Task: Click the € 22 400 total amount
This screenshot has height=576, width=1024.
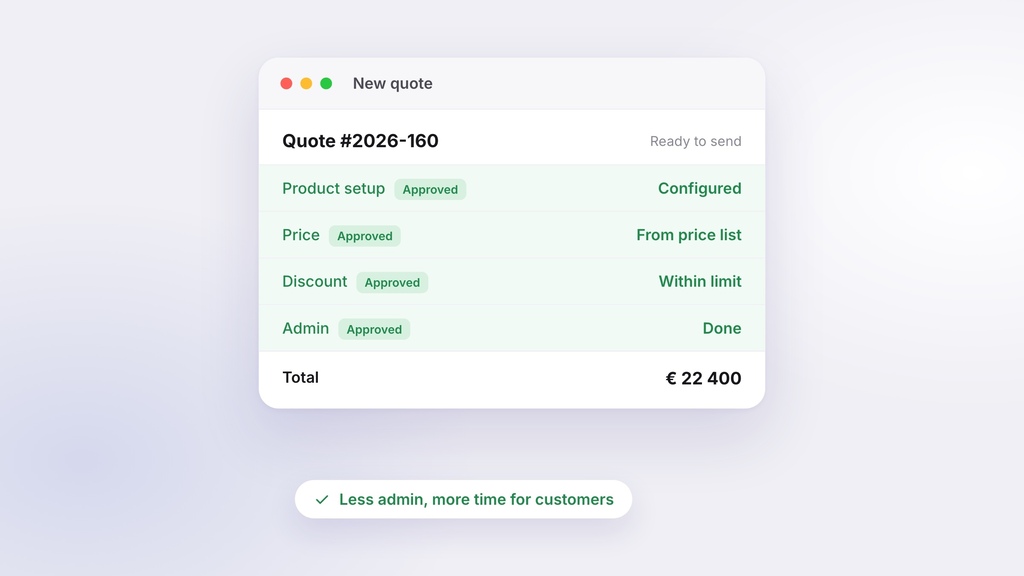Action: pos(703,378)
